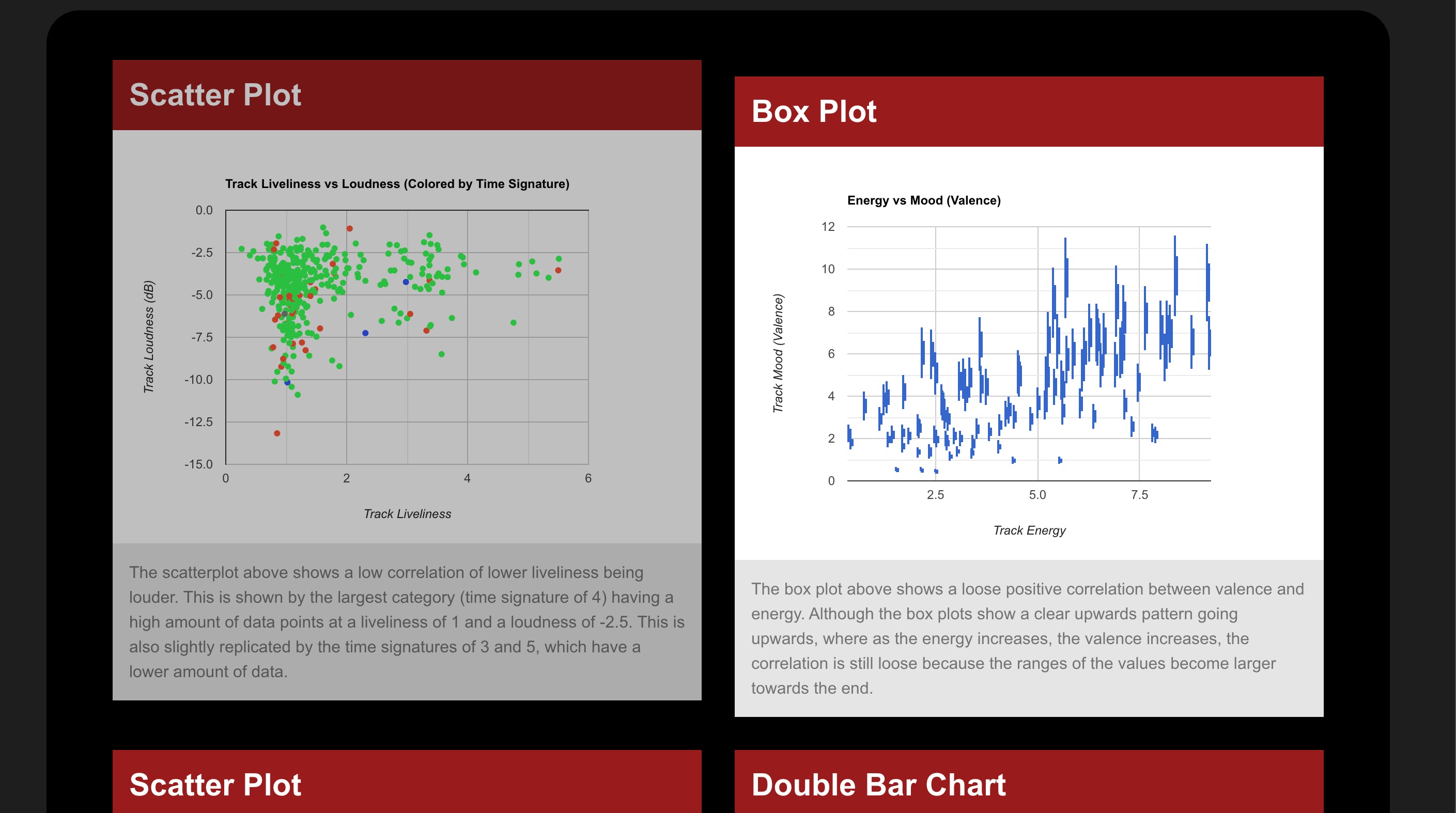The width and height of the screenshot is (1456, 813).
Task: Click the Track Liveliness x-axis label
Action: pos(407,513)
